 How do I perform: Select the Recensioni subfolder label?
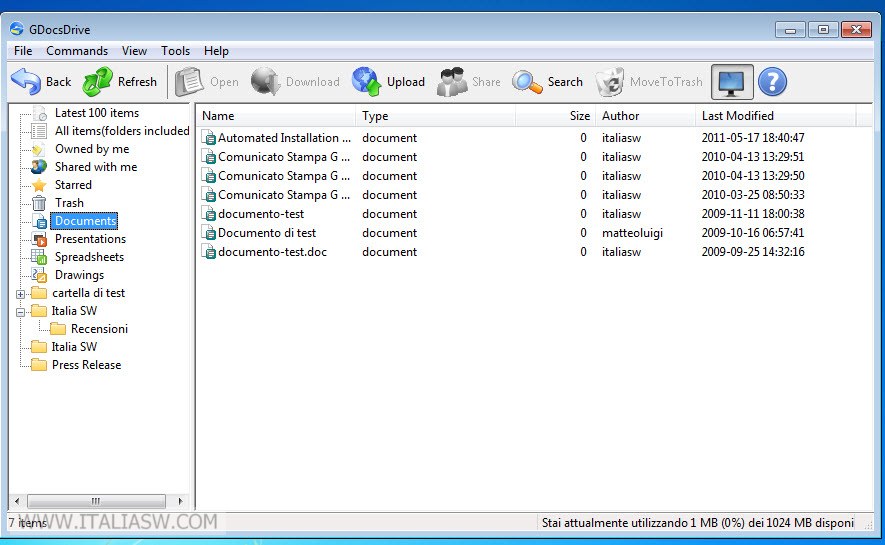[99, 329]
